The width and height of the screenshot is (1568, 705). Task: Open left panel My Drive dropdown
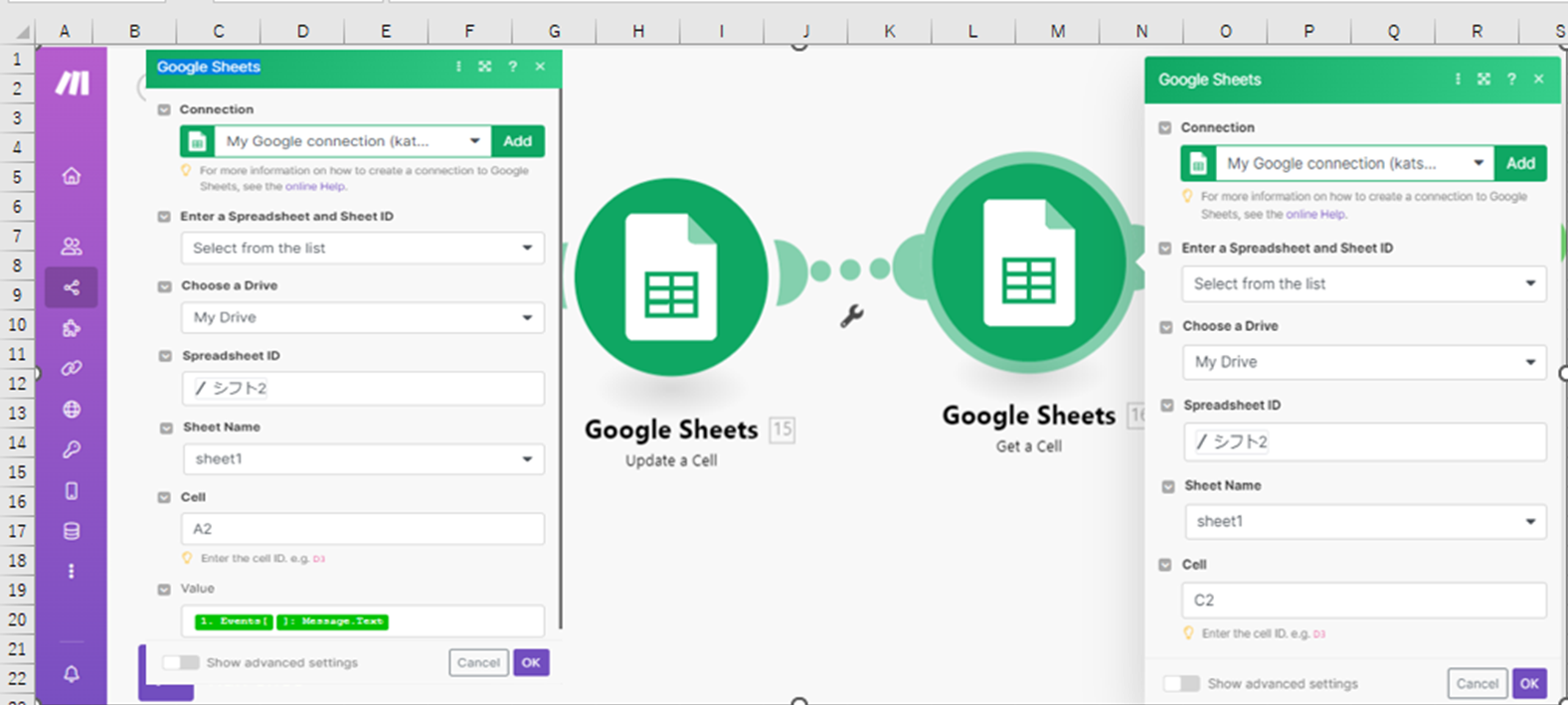click(x=363, y=317)
